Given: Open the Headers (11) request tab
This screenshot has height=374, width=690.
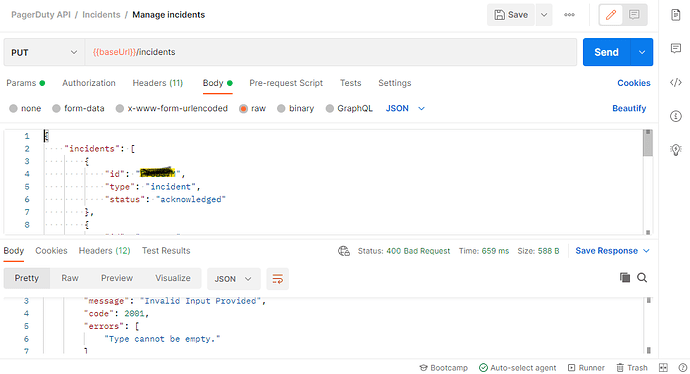Looking at the screenshot, I should pyautogui.click(x=158, y=83).
